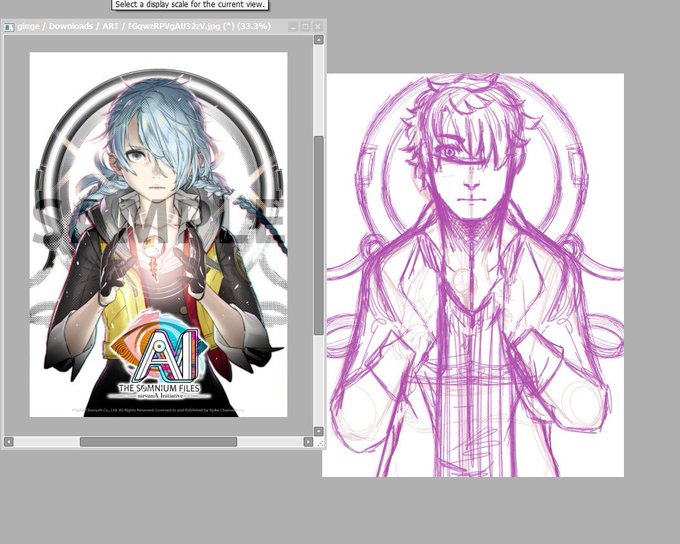This screenshot has height=544, width=680.
Task: Maximize the FGqwzRPVgAU32zV.jpg reference window
Action: pyautogui.click(x=305, y=26)
